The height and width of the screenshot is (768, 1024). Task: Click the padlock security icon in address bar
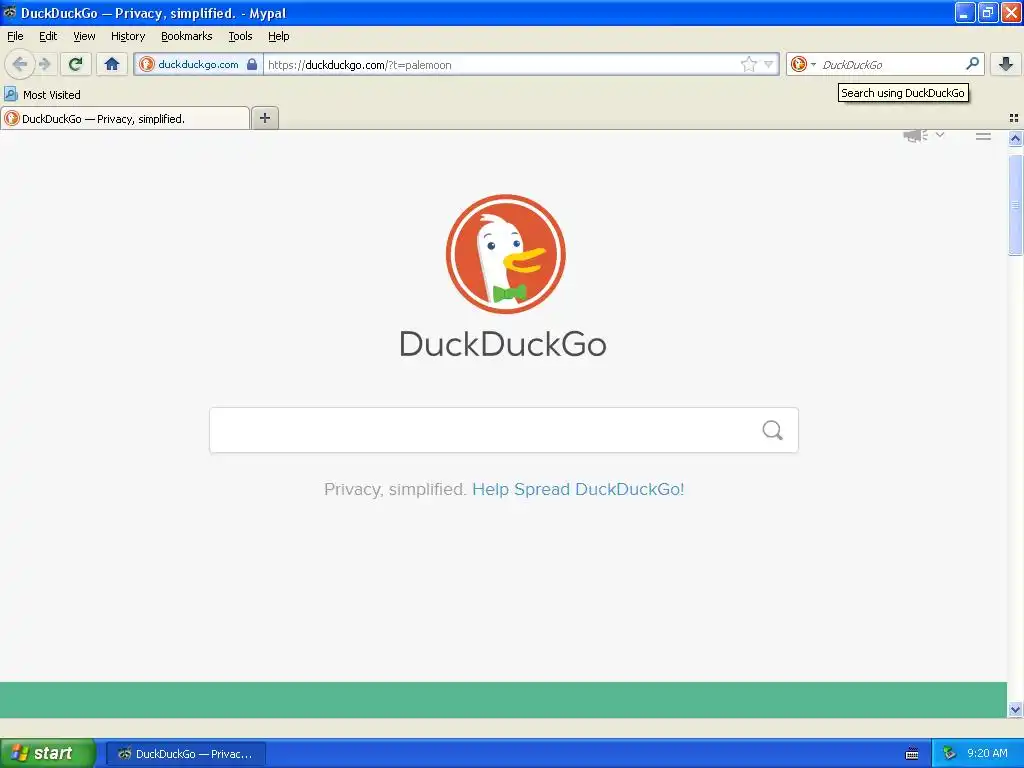pyautogui.click(x=252, y=64)
